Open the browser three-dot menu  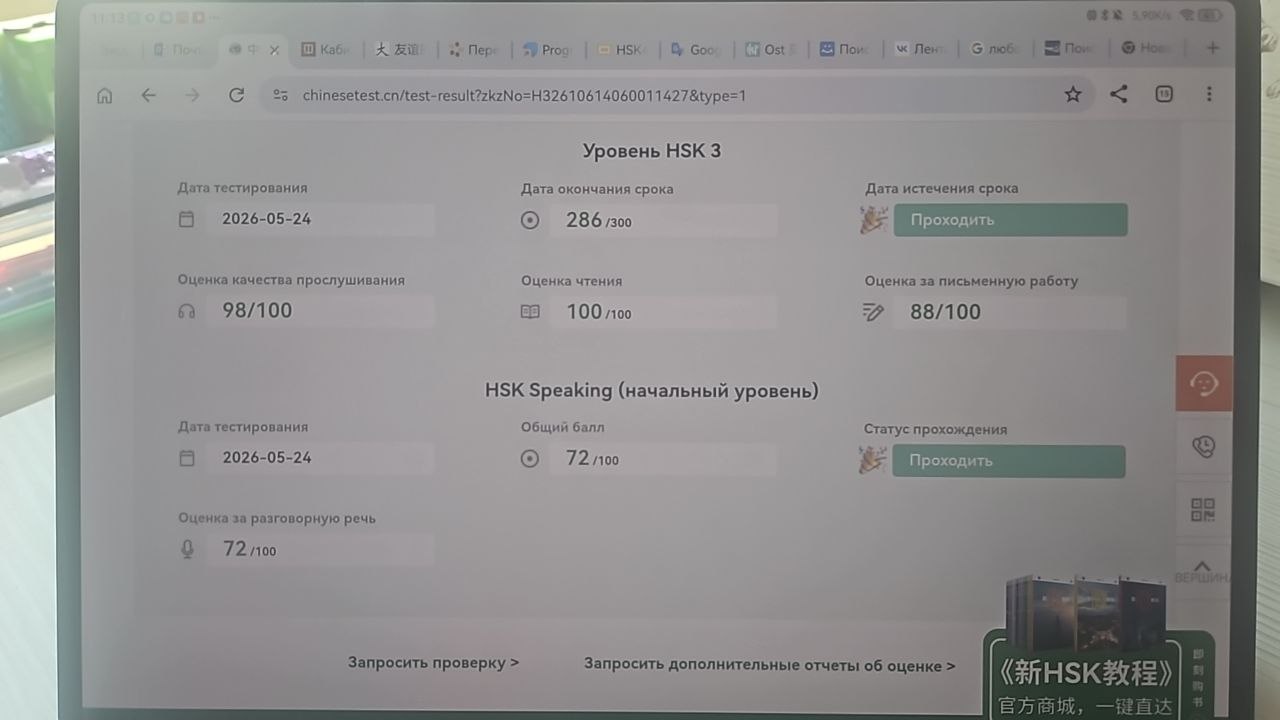pyautogui.click(x=1209, y=94)
